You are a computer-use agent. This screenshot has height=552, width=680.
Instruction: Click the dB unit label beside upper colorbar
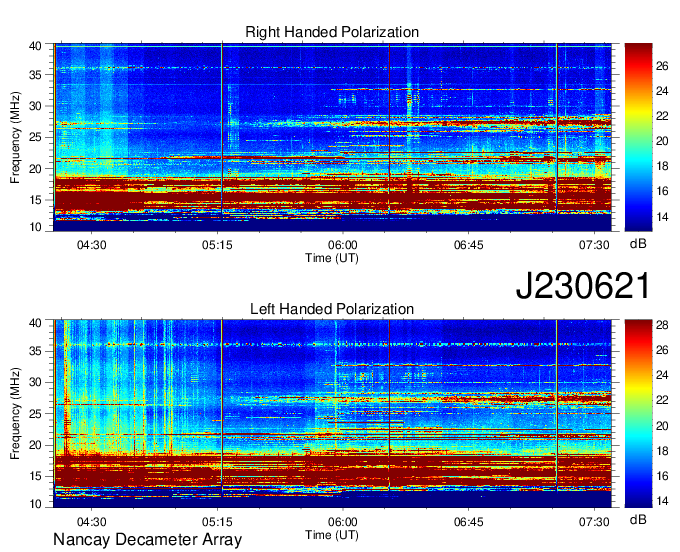(x=638, y=244)
